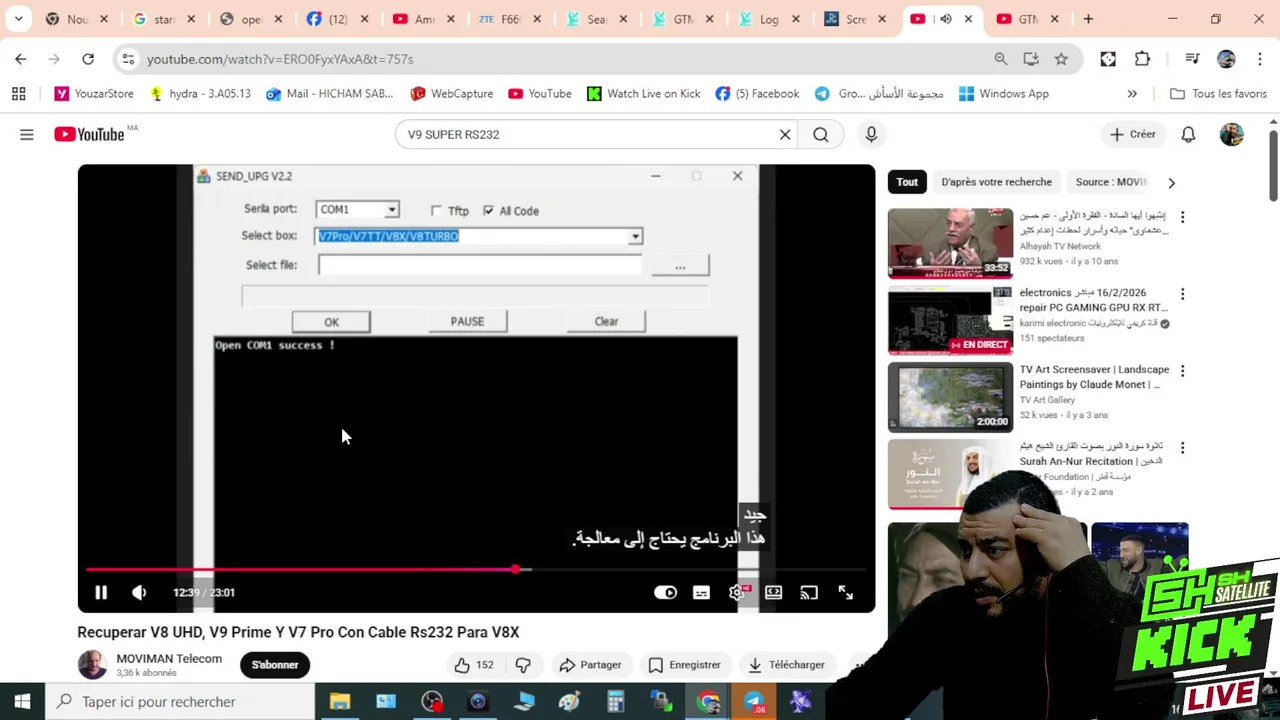The image size is (1280, 720).
Task: Open YouzarStore bookmark
Action: click(94, 94)
